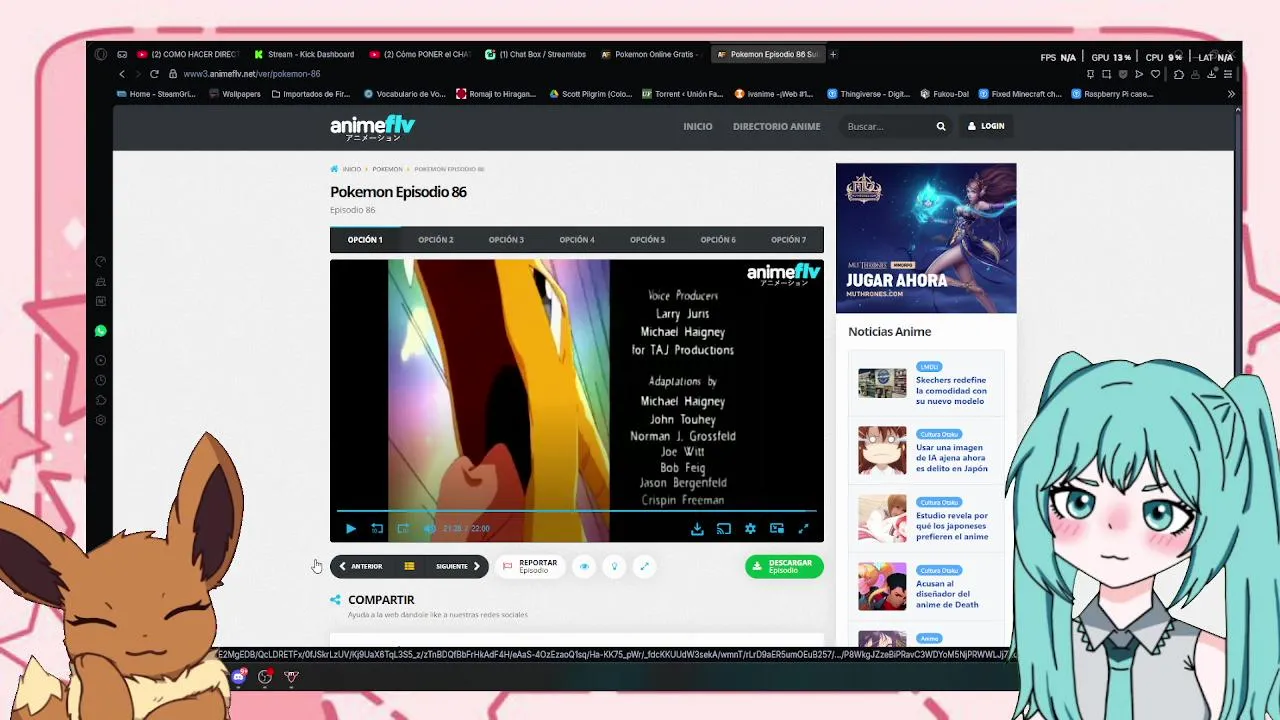Click the COMPARTIR share icon
Screen dimensions: 1280x720
click(335, 600)
